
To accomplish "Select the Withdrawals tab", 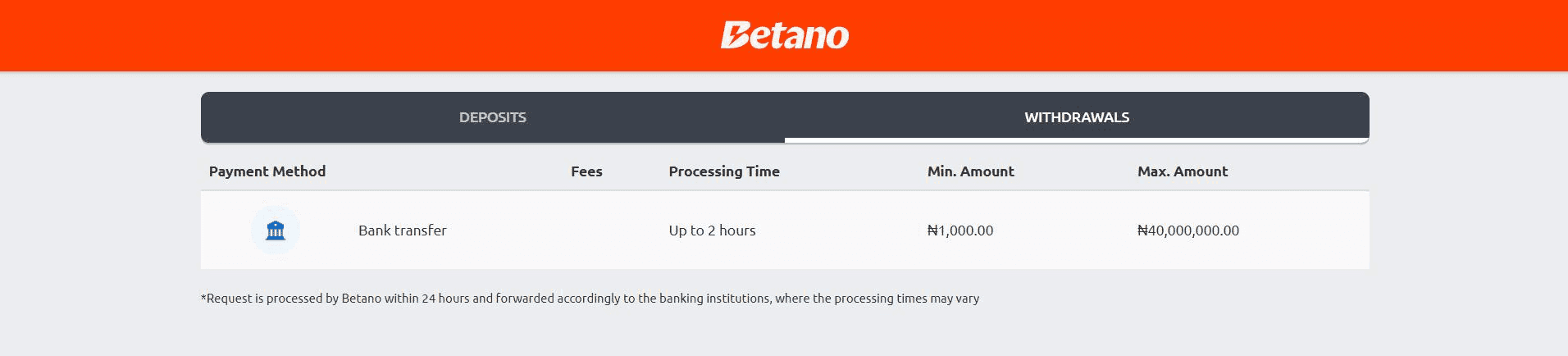I will 1076,117.
